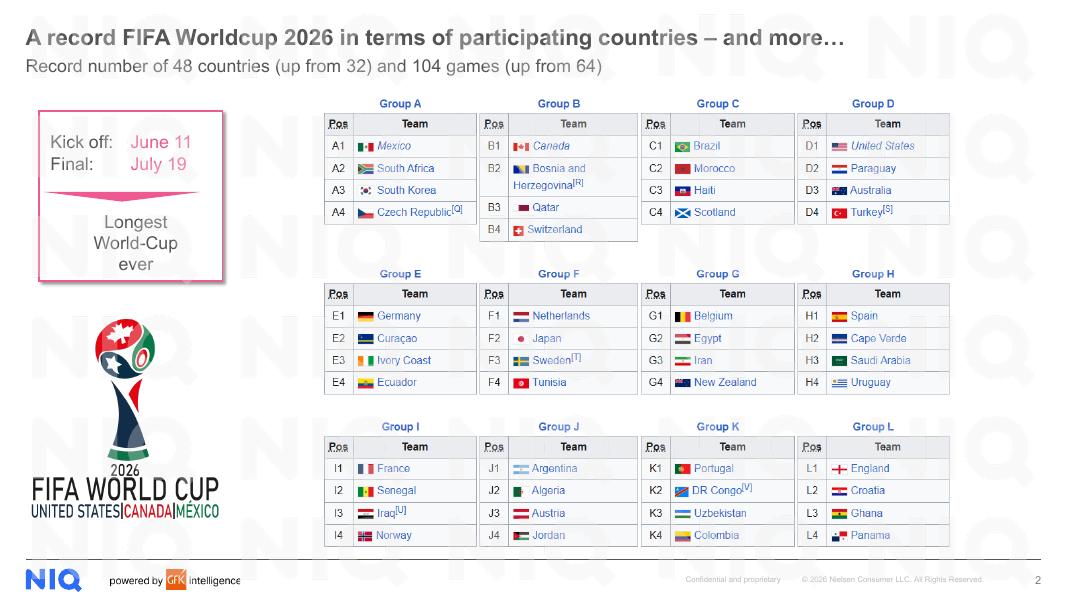Click footnote S next to Turkey

[x=887, y=210]
